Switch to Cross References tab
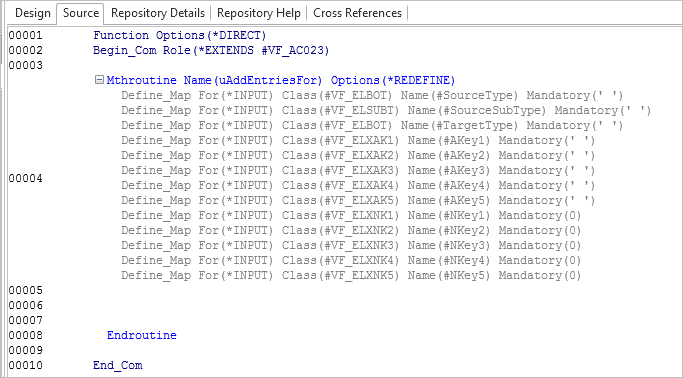Image resolution: width=683 pixels, height=378 pixels. (357, 13)
